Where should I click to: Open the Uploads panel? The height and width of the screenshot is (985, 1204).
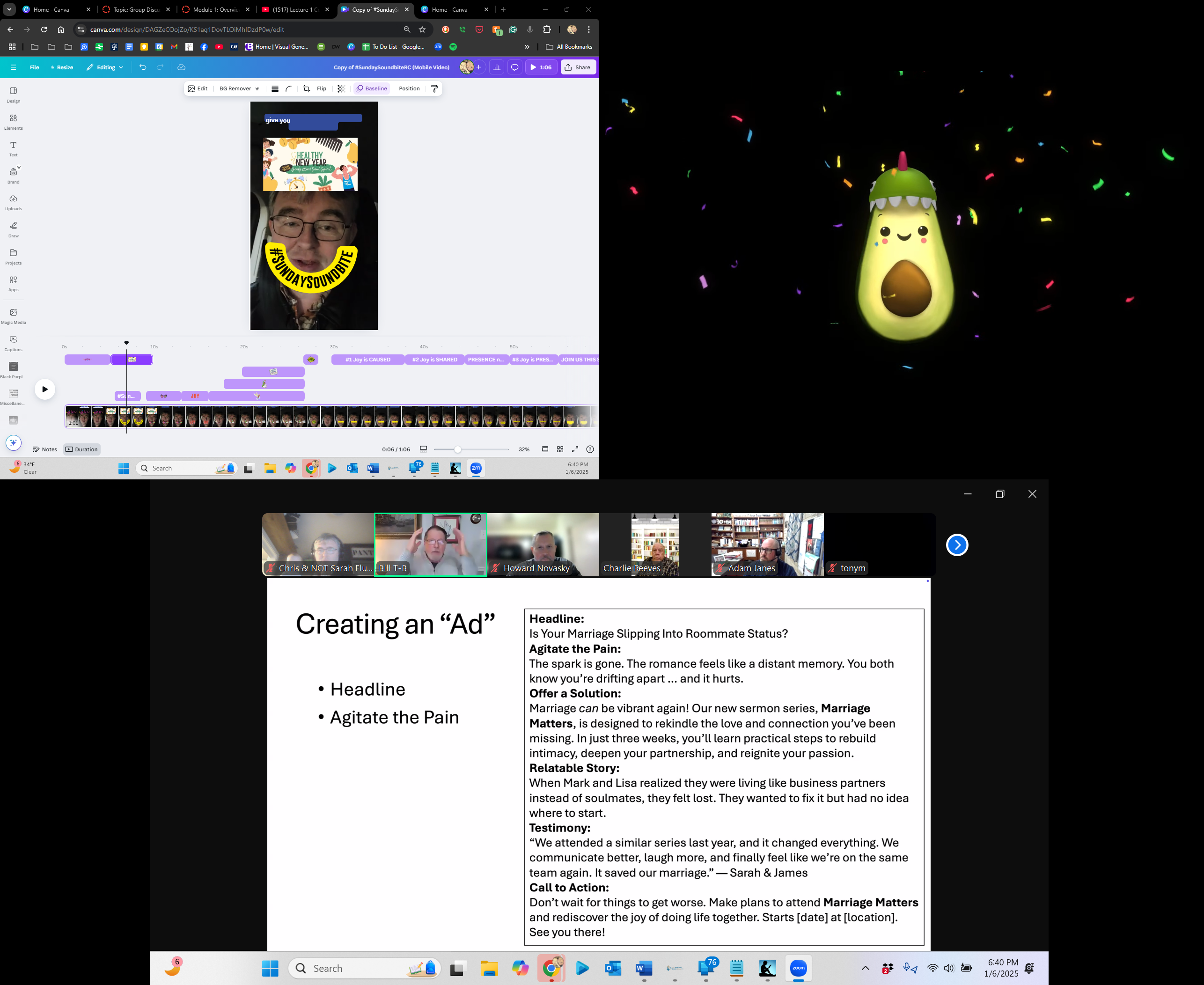(x=13, y=201)
